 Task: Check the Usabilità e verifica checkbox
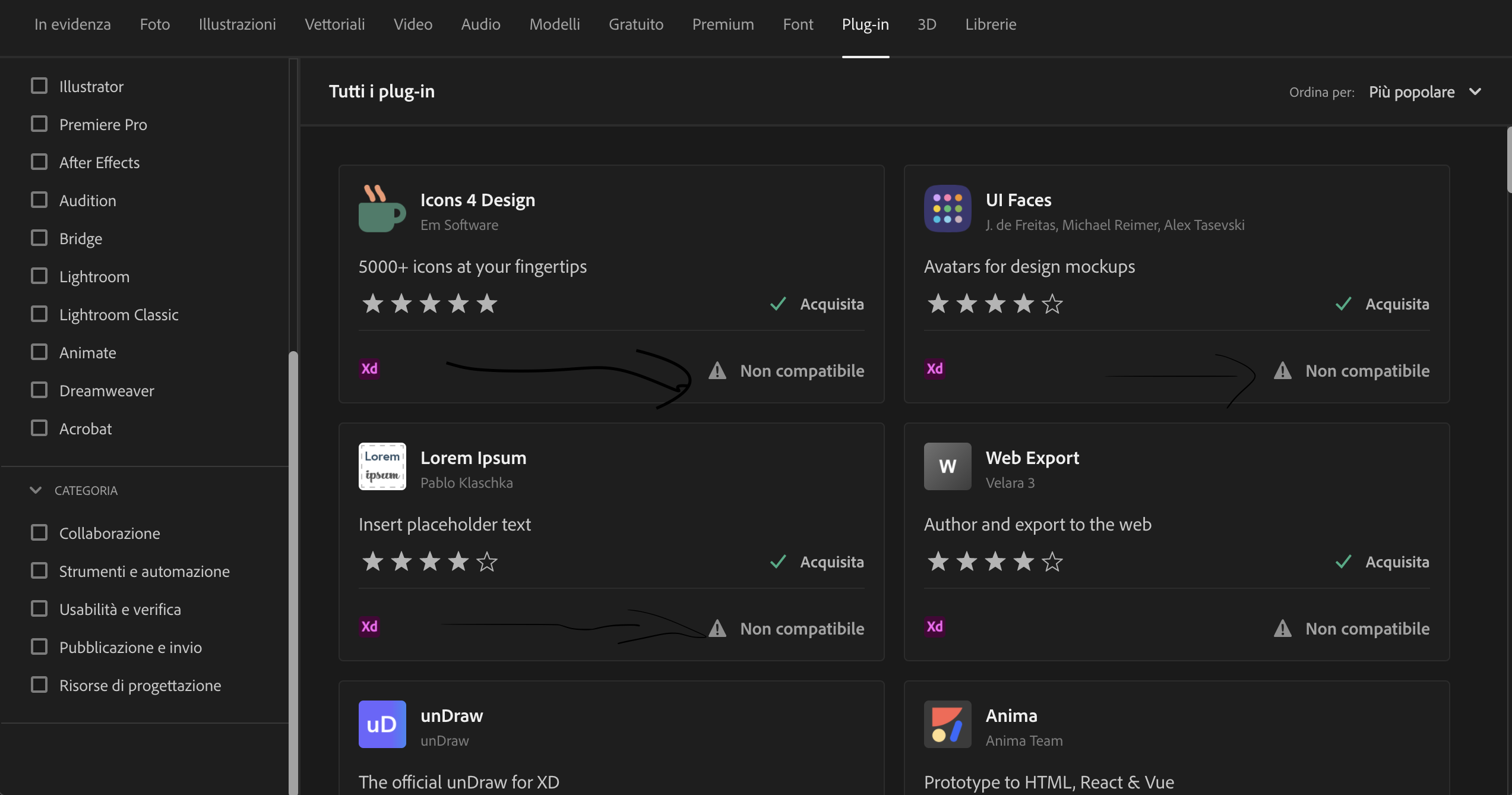click(x=39, y=609)
